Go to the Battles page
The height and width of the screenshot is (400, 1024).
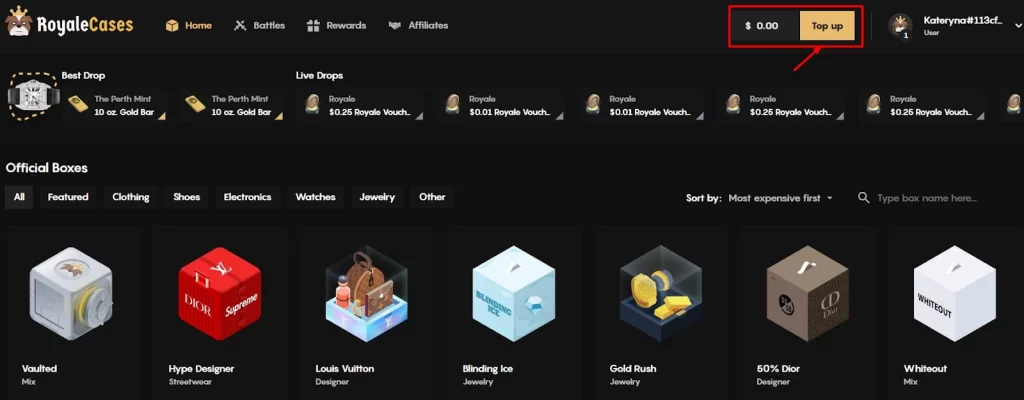tap(259, 25)
